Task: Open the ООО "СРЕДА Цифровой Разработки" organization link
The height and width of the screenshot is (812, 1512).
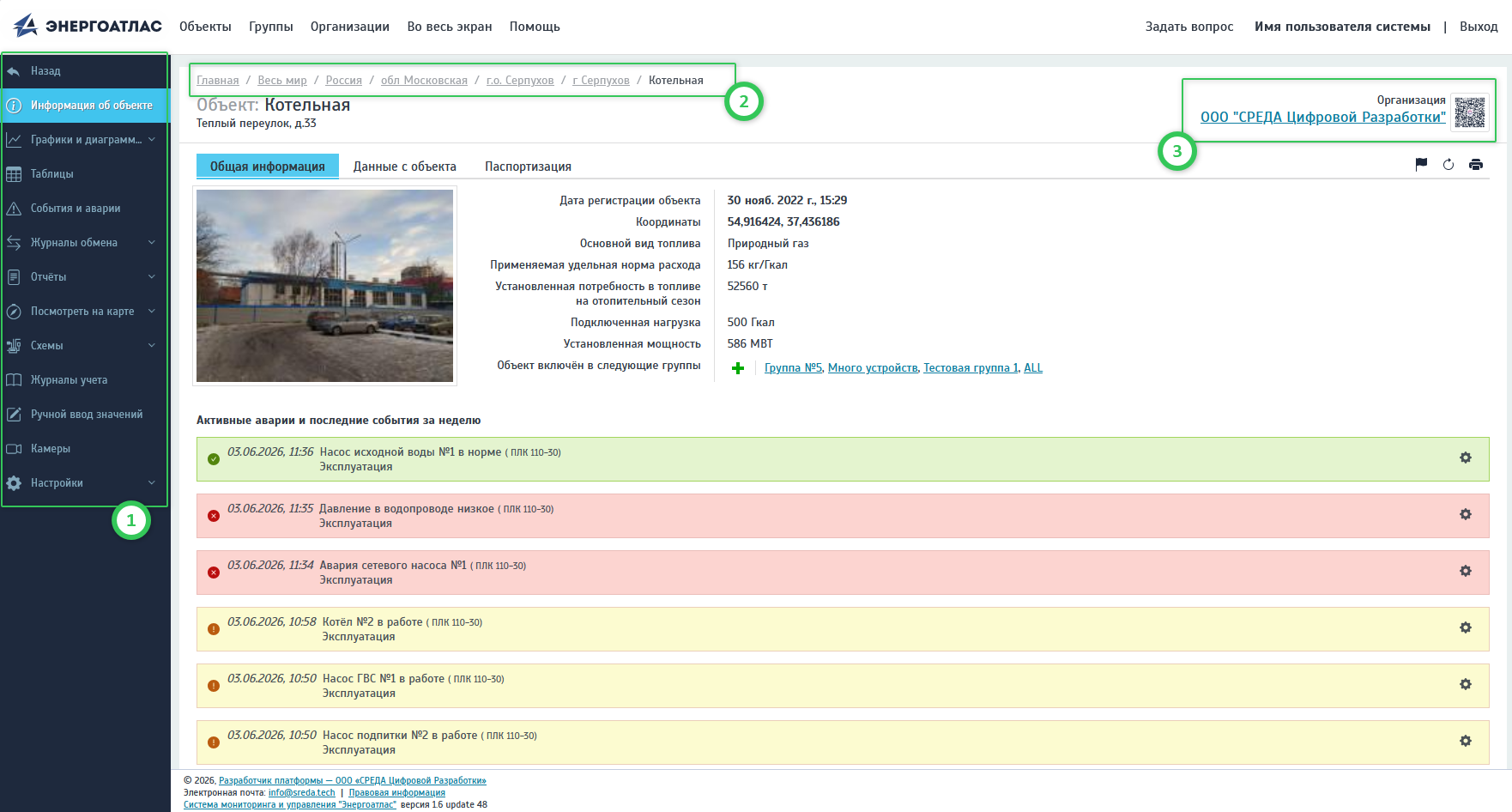Action: pyautogui.click(x=1322, y=118)
